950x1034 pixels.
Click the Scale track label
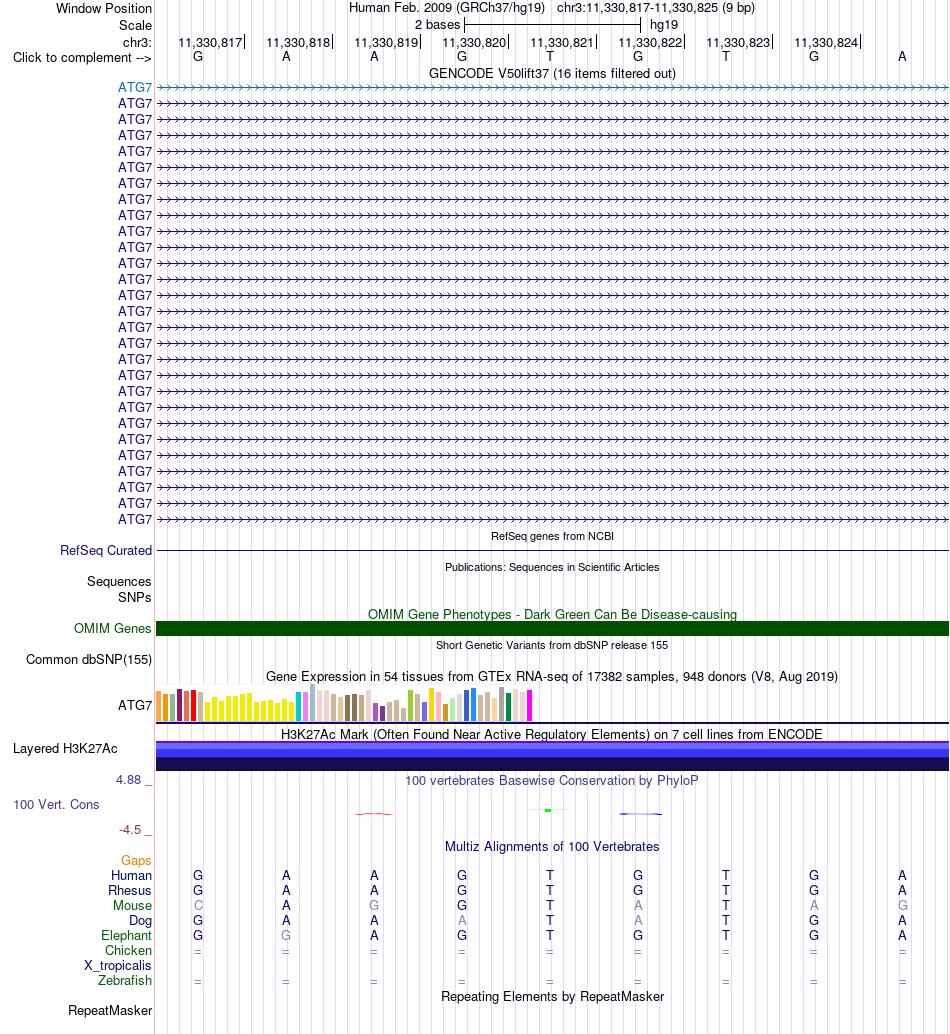point(135,25)
